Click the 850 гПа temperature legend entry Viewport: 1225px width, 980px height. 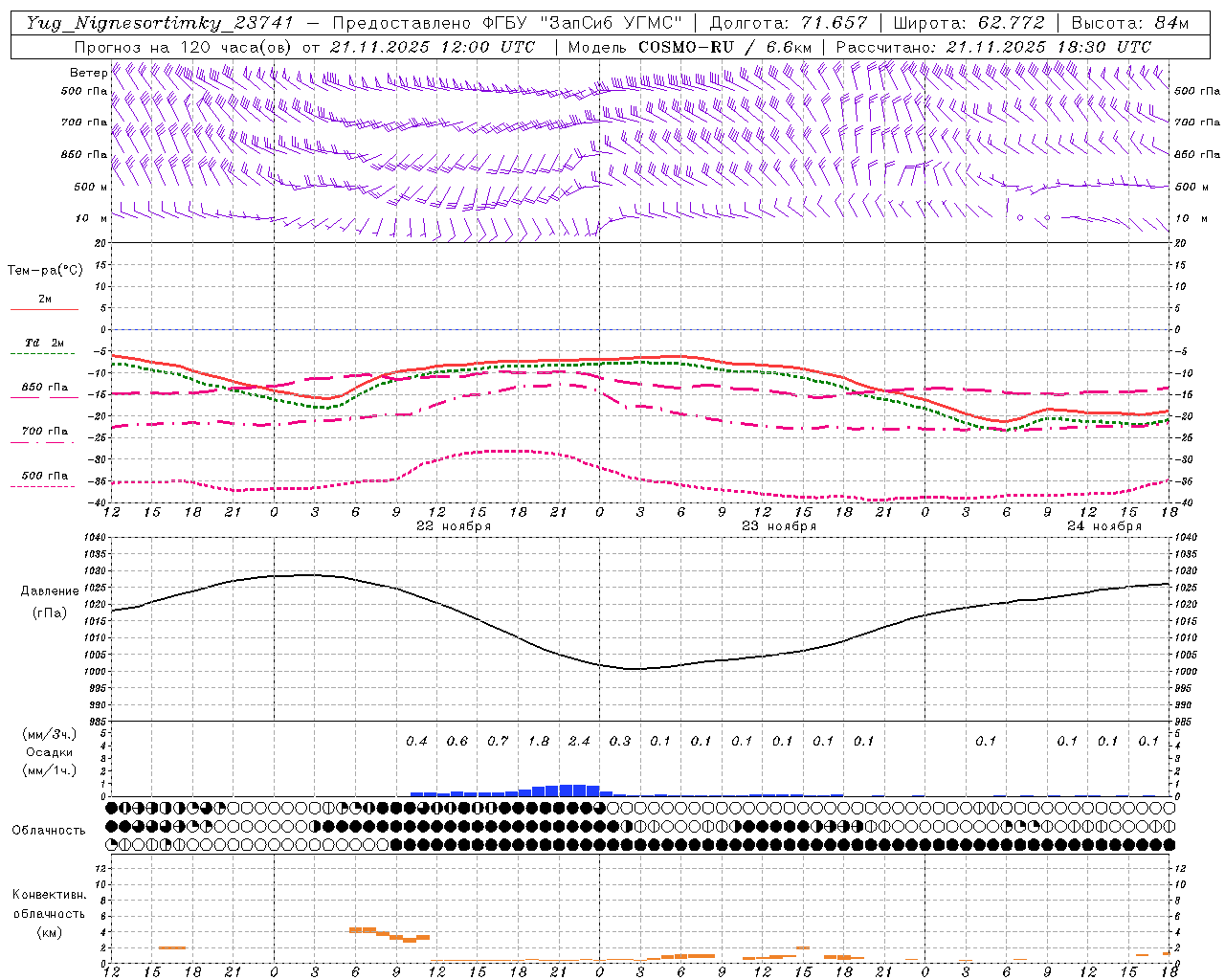45,388
